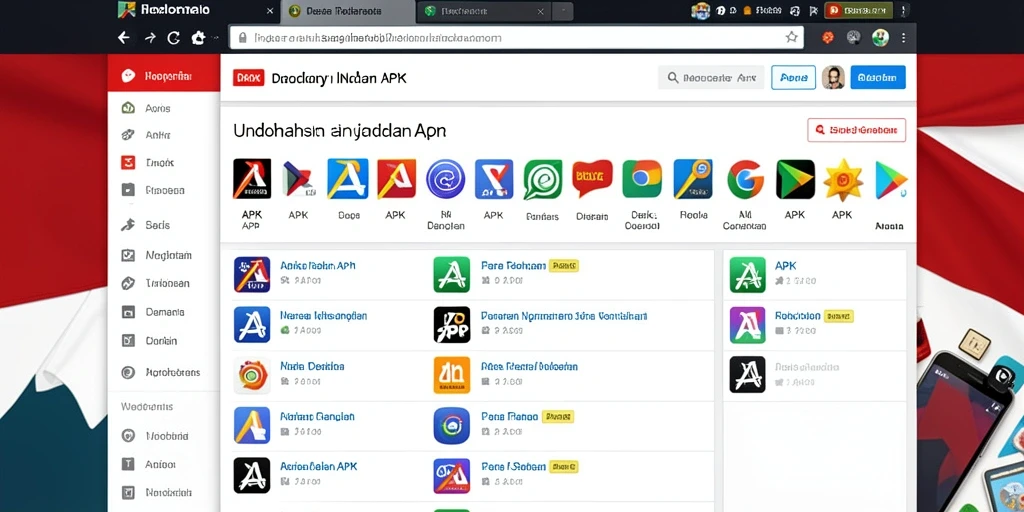Open the 'Notoloboans' sidebar item
Screen dimensions: 1024x512
click(161, 373)
